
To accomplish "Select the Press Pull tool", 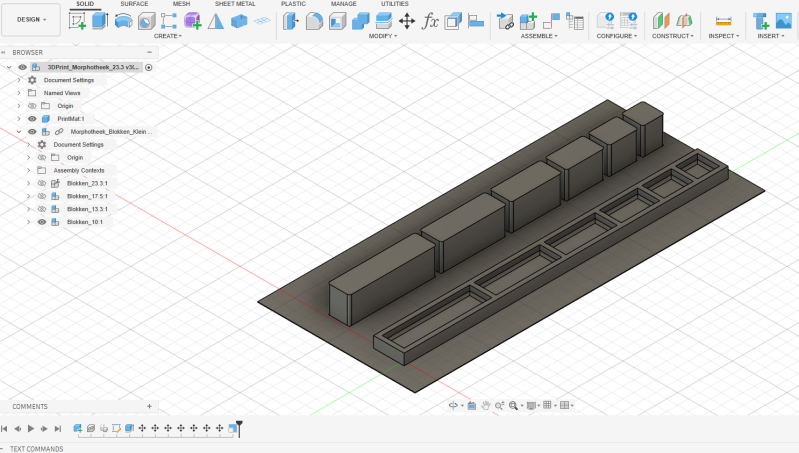I will (291, 21).
